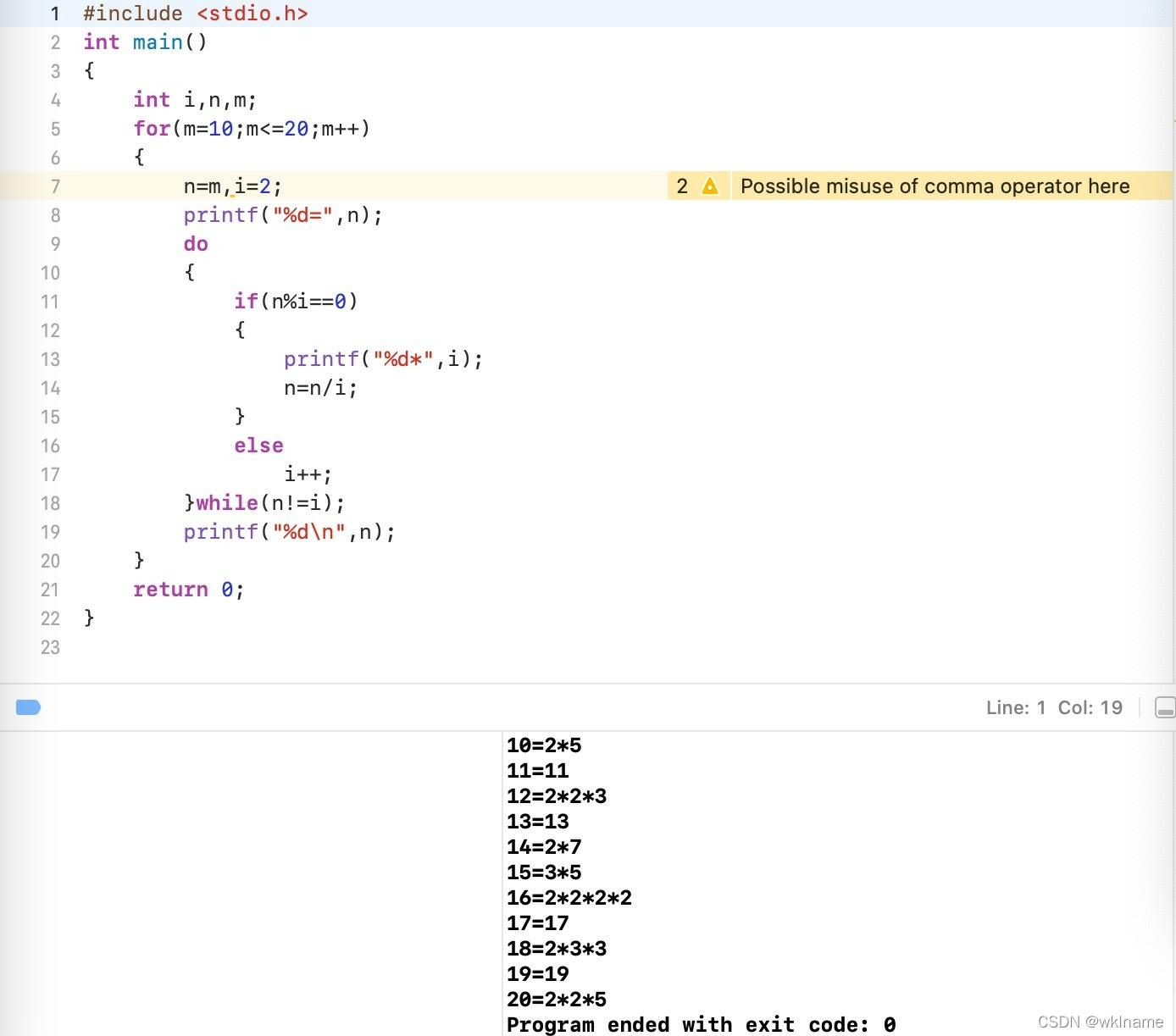Open 'Possible misuse of comma operator here' warning
This screenshot has height=1036, width=1176.
[x=935, y=186]
